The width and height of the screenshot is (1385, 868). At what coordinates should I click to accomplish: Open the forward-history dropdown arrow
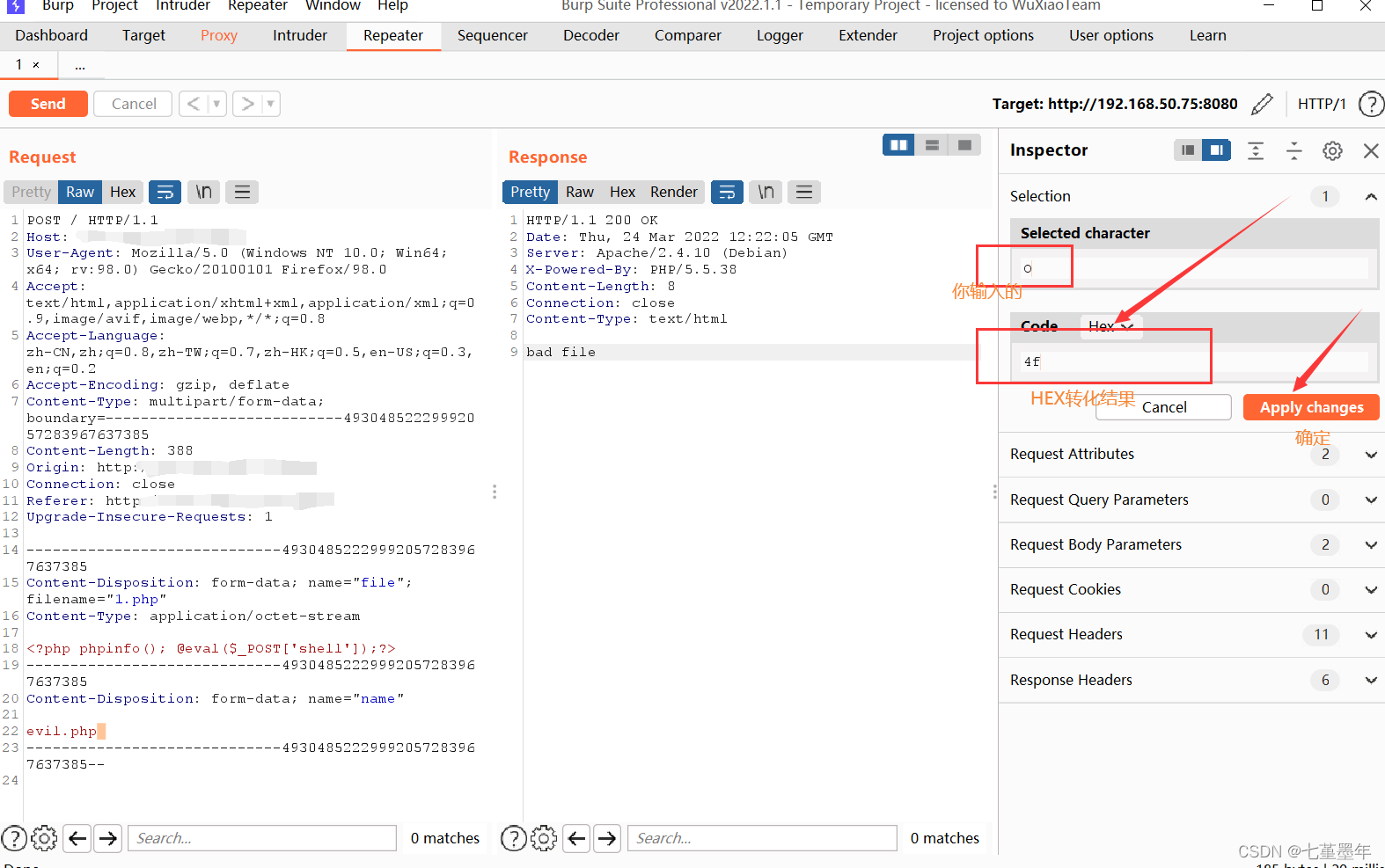coord(271,104)
